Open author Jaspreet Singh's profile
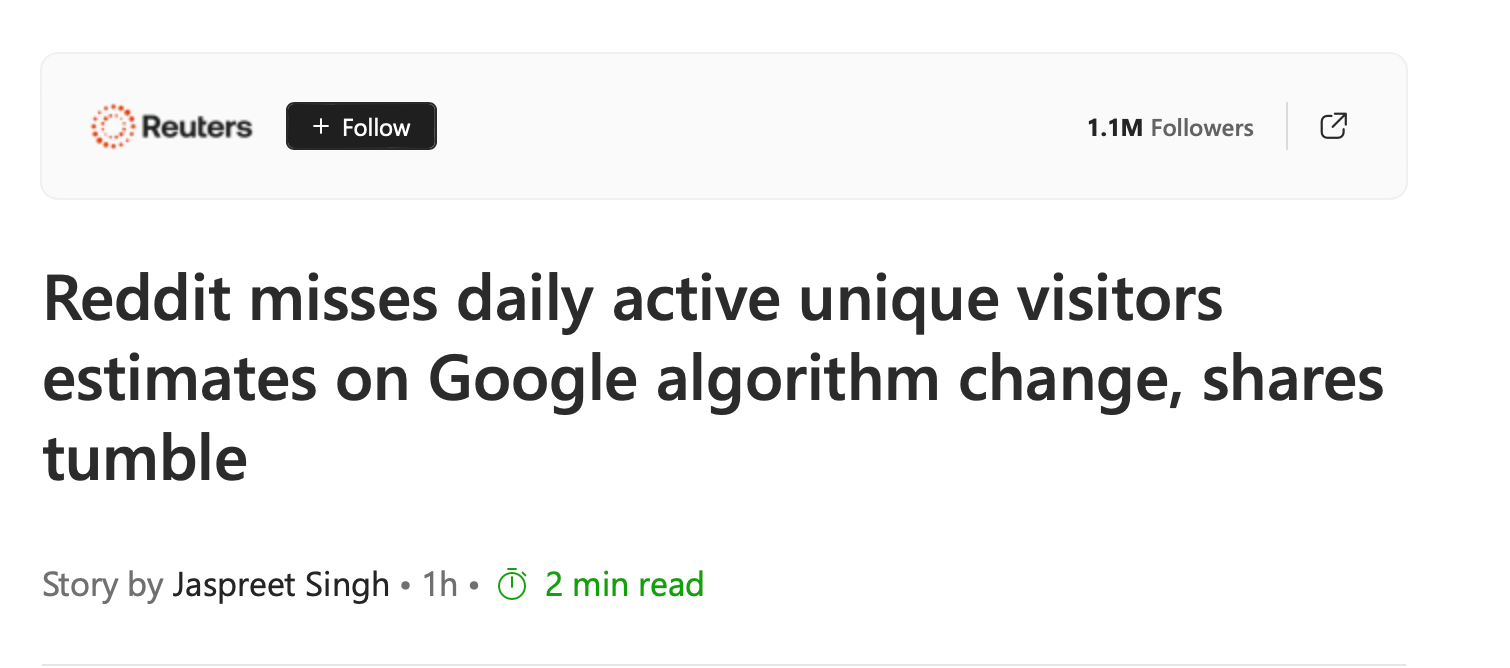The image size is (1510, 668). click(281, 585)
